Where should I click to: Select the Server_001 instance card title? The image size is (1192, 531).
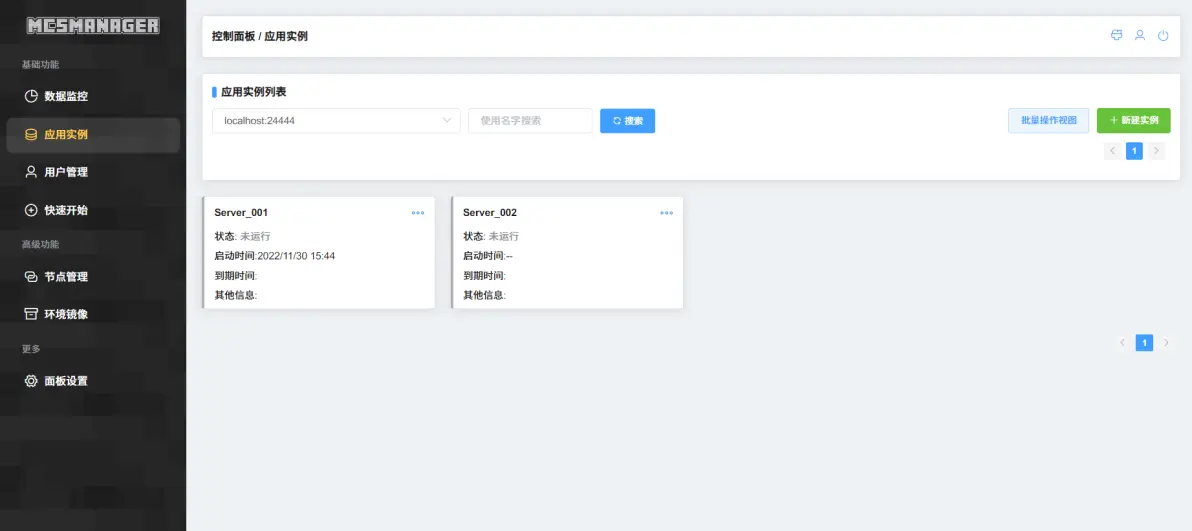tap(241, 213)
